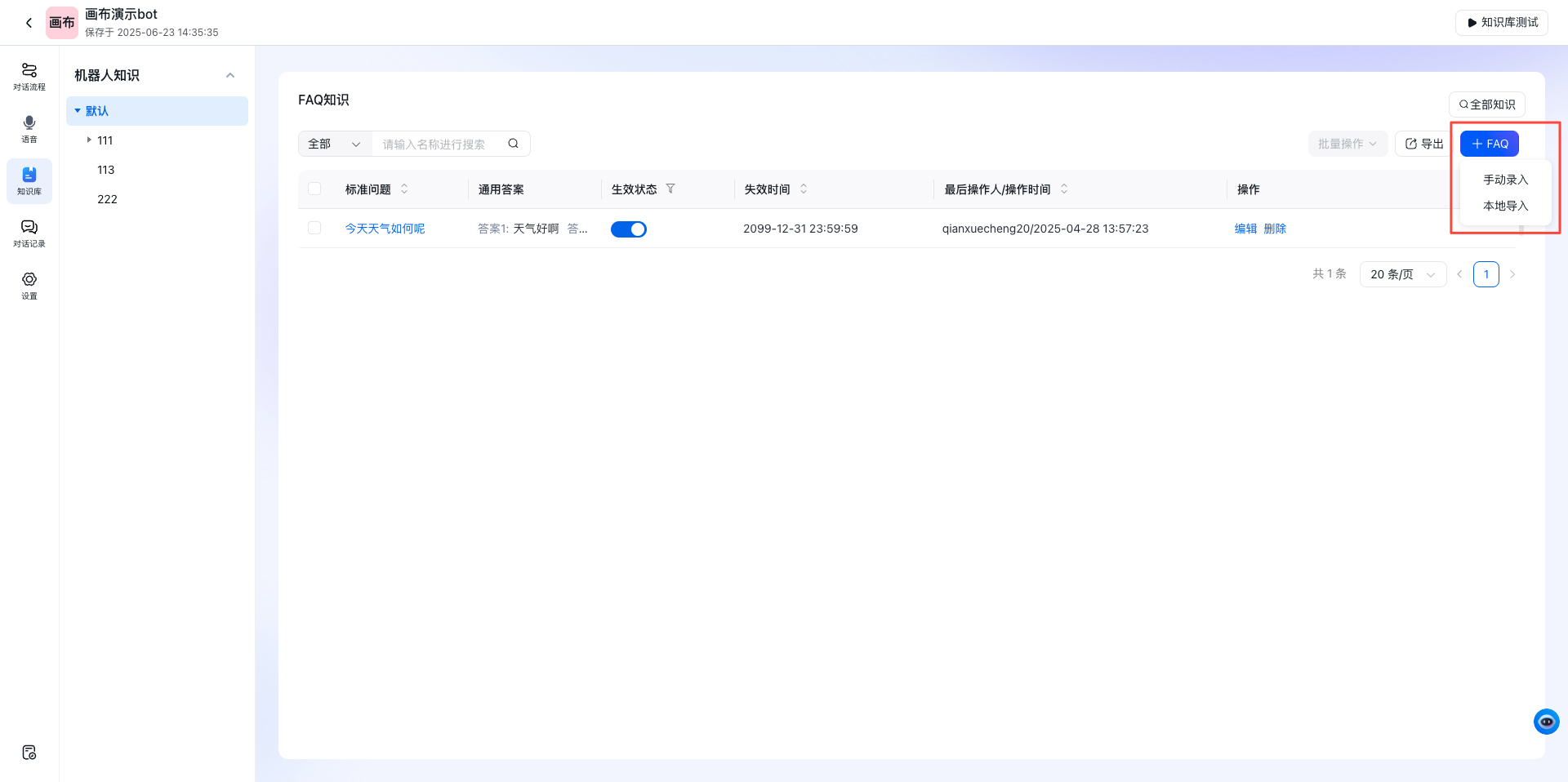
Task: Choose 本地导入 from the FAQ menu
Action: (1505, 206)
